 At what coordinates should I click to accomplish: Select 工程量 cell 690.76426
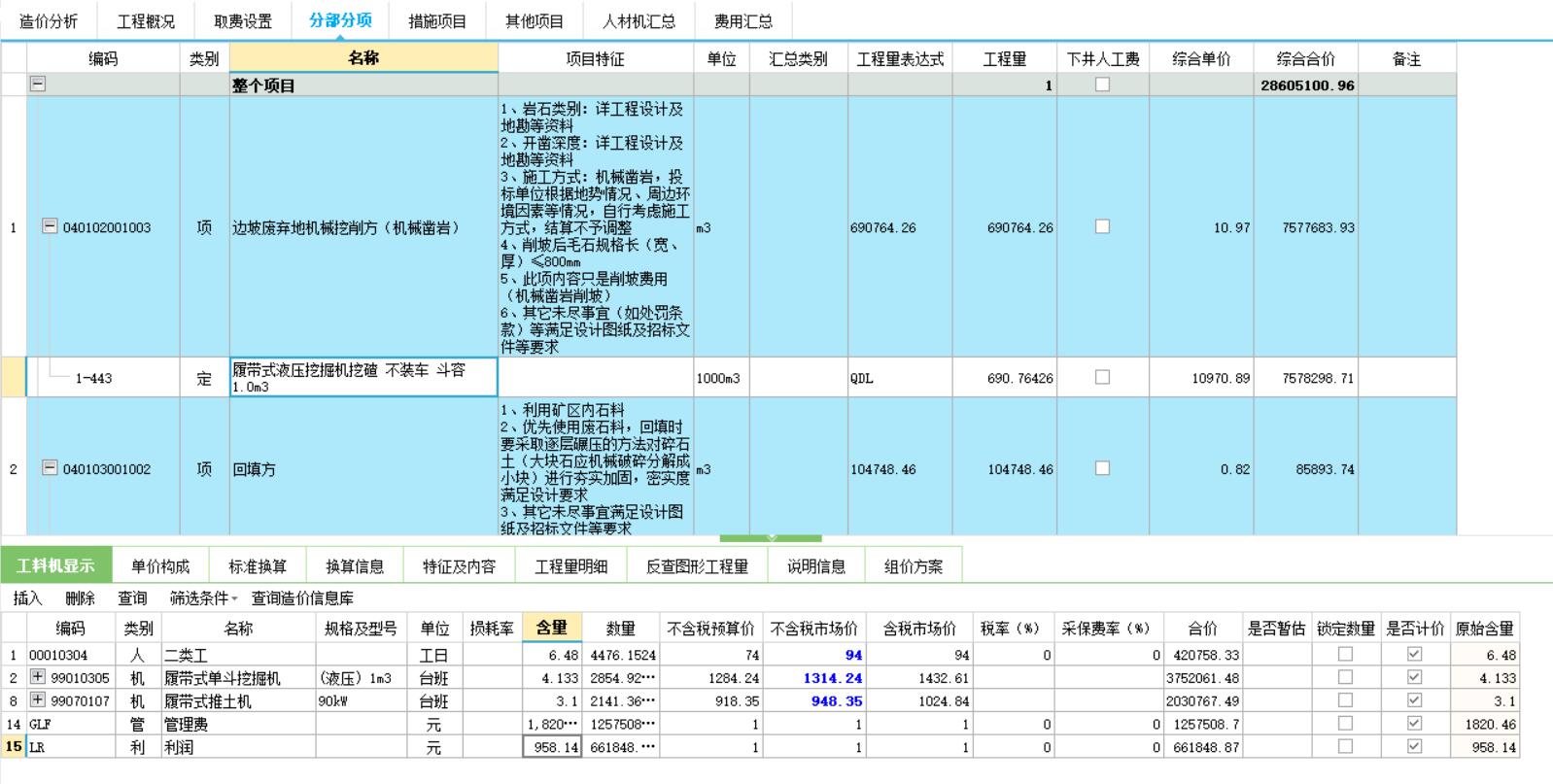1004,377
